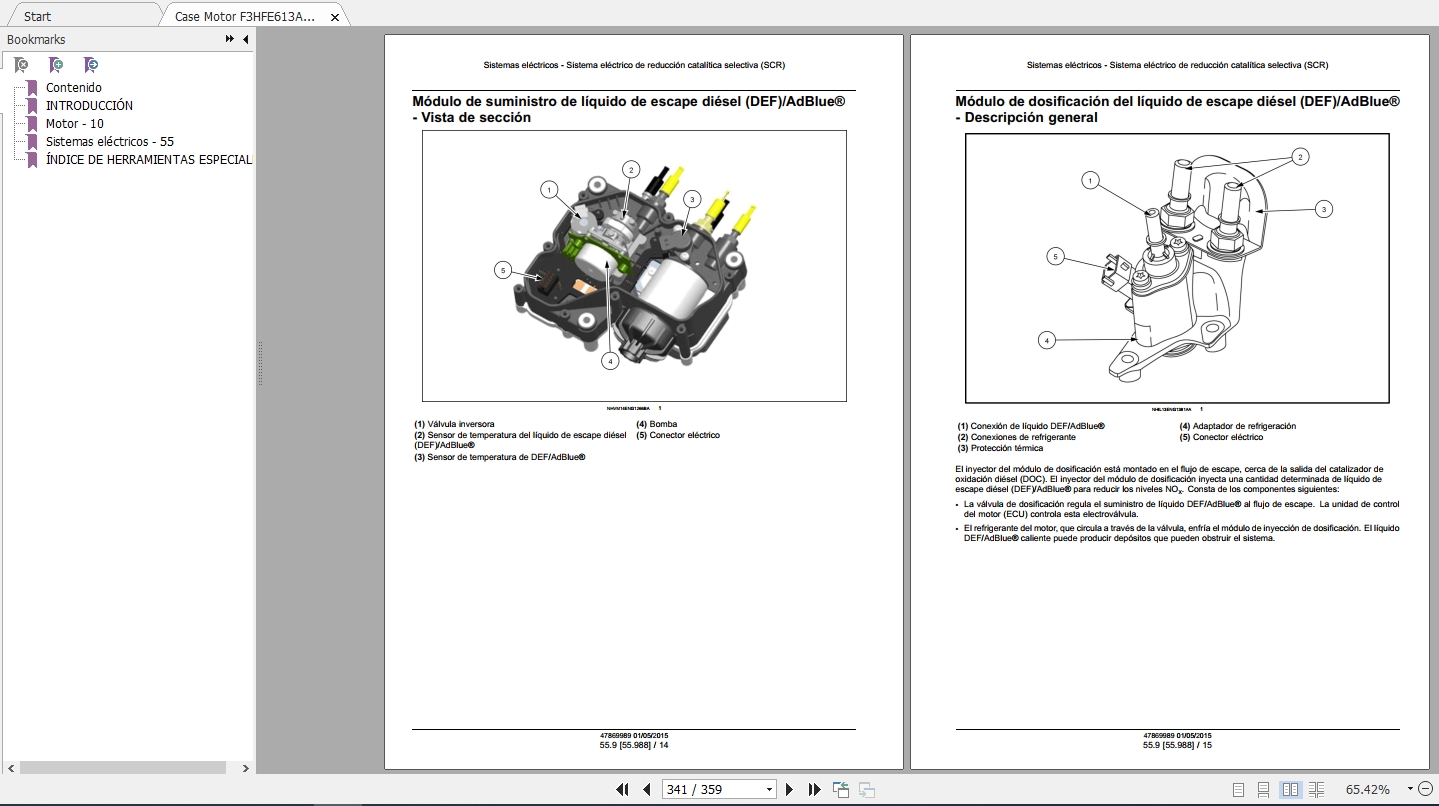Jump to the first page
1439x806 pixels.
622,789
